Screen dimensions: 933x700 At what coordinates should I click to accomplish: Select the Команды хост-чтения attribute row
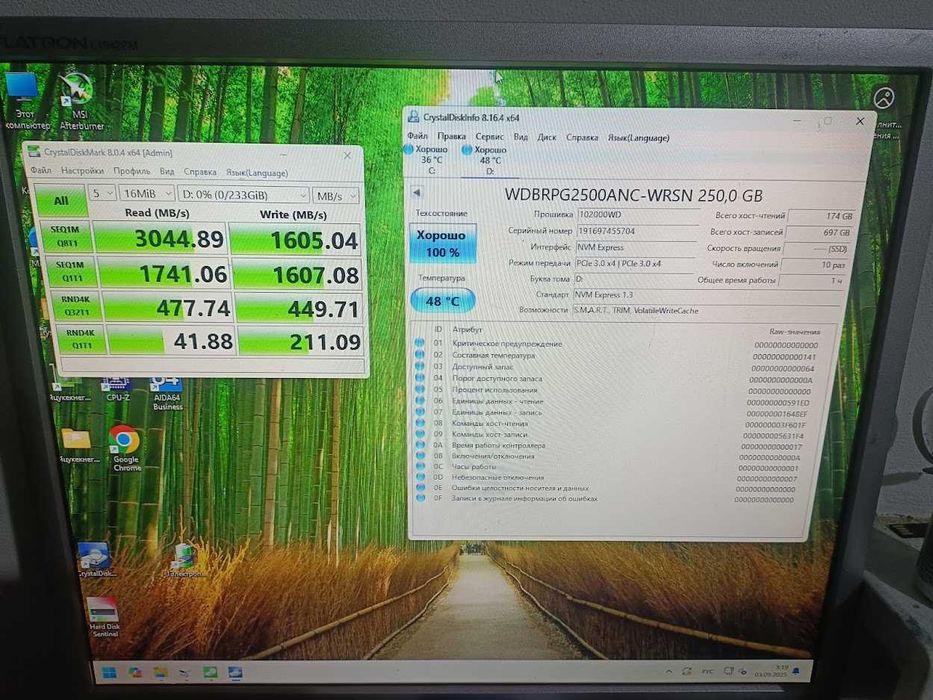pyautogui.click(x=612, y=424)
